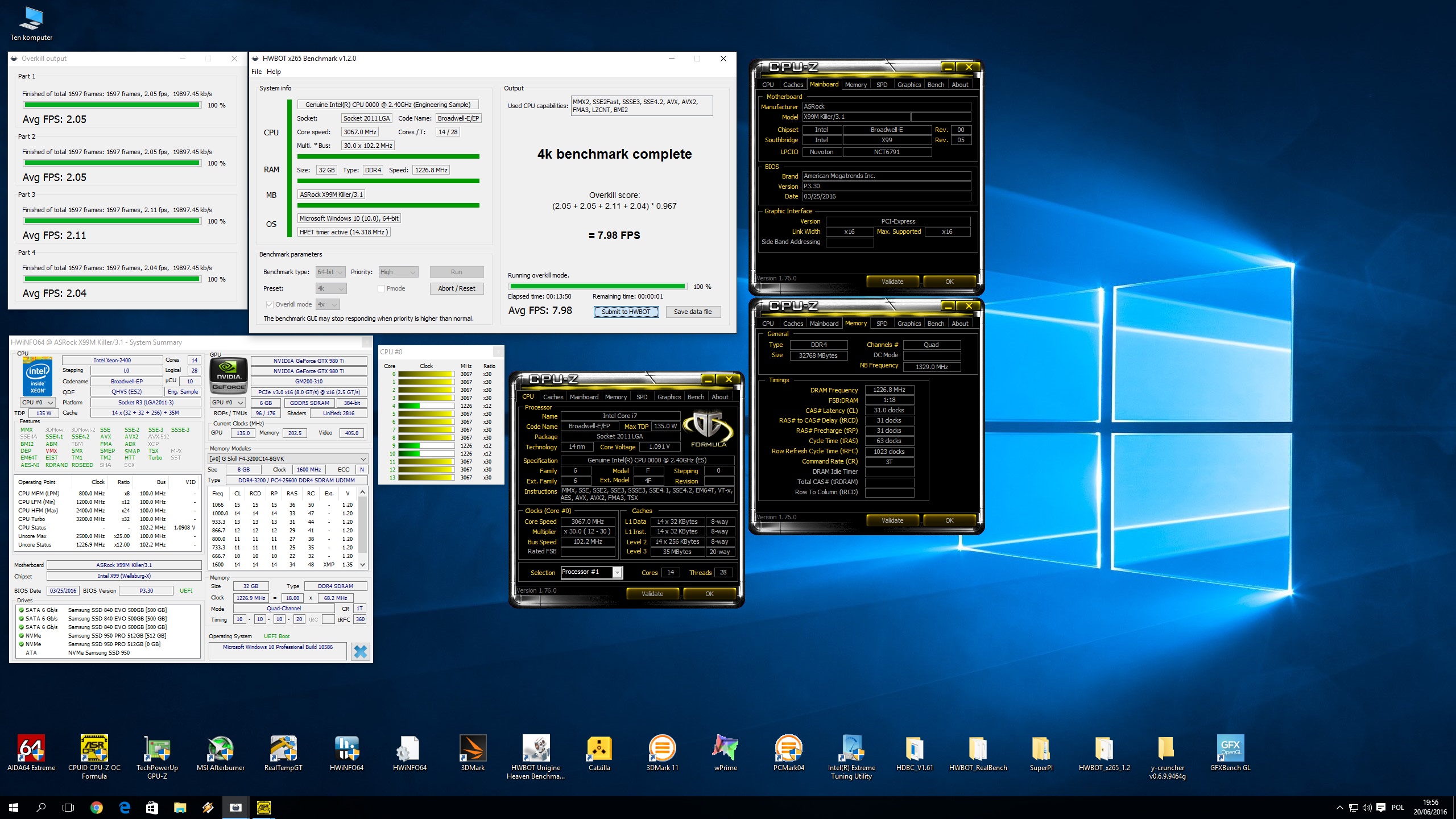Click scrollbar in memory timings table
The image size is (1456, 819).
pos(363,528)
